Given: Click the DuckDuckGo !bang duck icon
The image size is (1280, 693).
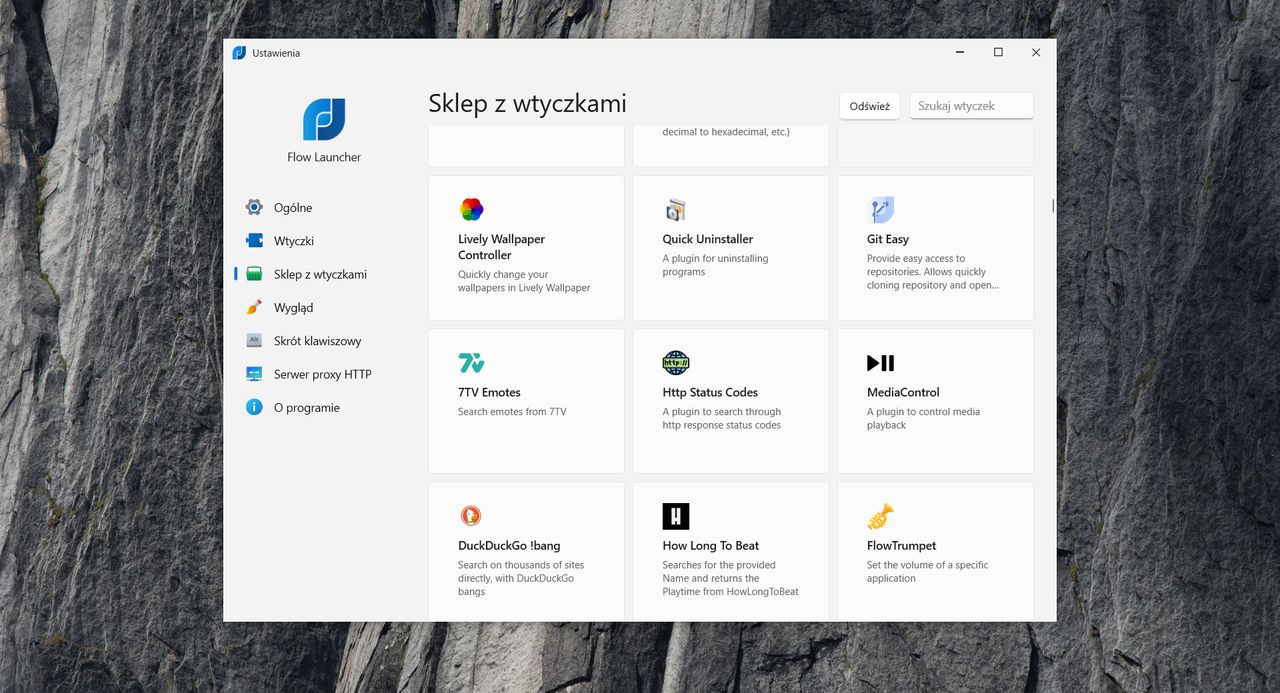Looking at the screenshot, I should 471,516.
